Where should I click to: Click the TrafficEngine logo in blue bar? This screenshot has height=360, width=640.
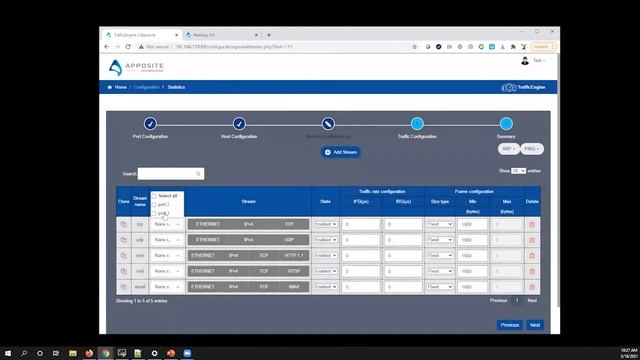524,87
